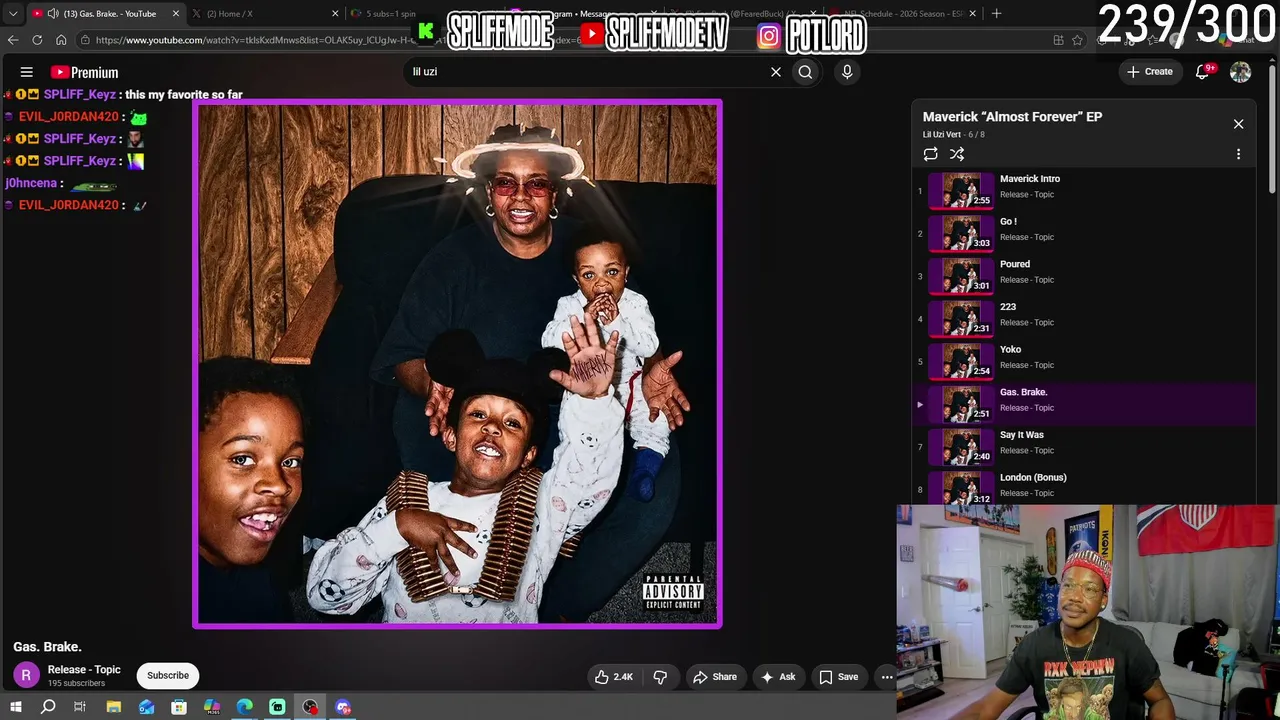Dislike the Gas. Brake. video
Image resolution: width=1280 pixels, height=720 pixels.
[x=660, y=677]
